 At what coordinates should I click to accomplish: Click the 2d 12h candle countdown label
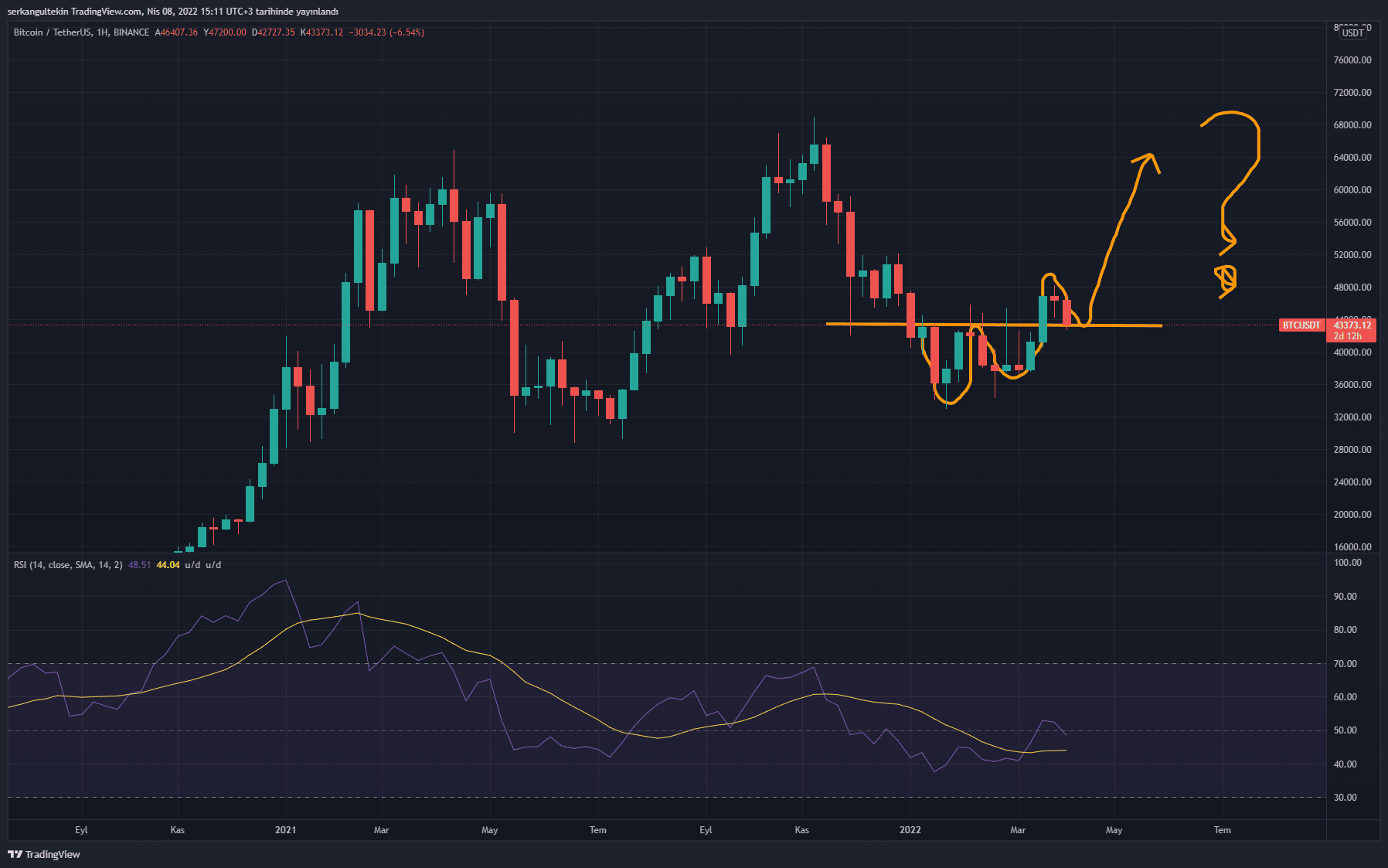click(1348, 336)
